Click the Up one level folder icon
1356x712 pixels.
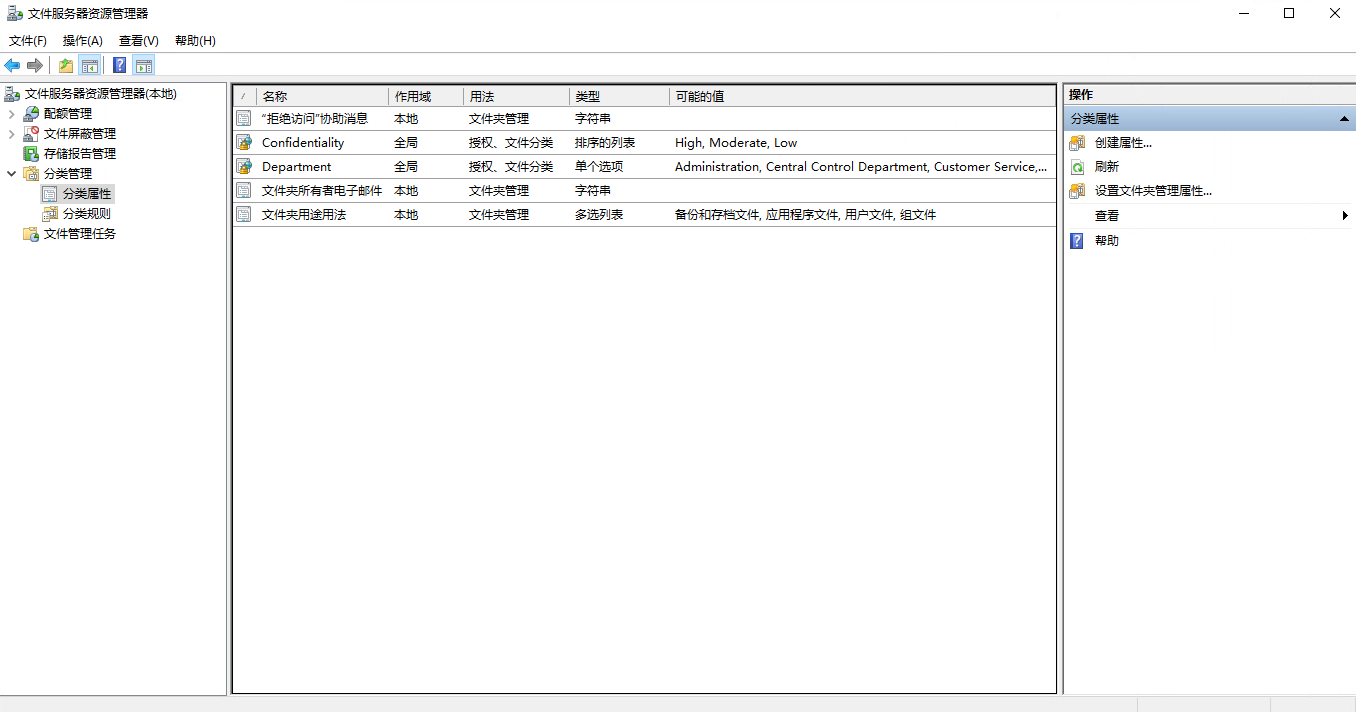click(x=66, y=65)
